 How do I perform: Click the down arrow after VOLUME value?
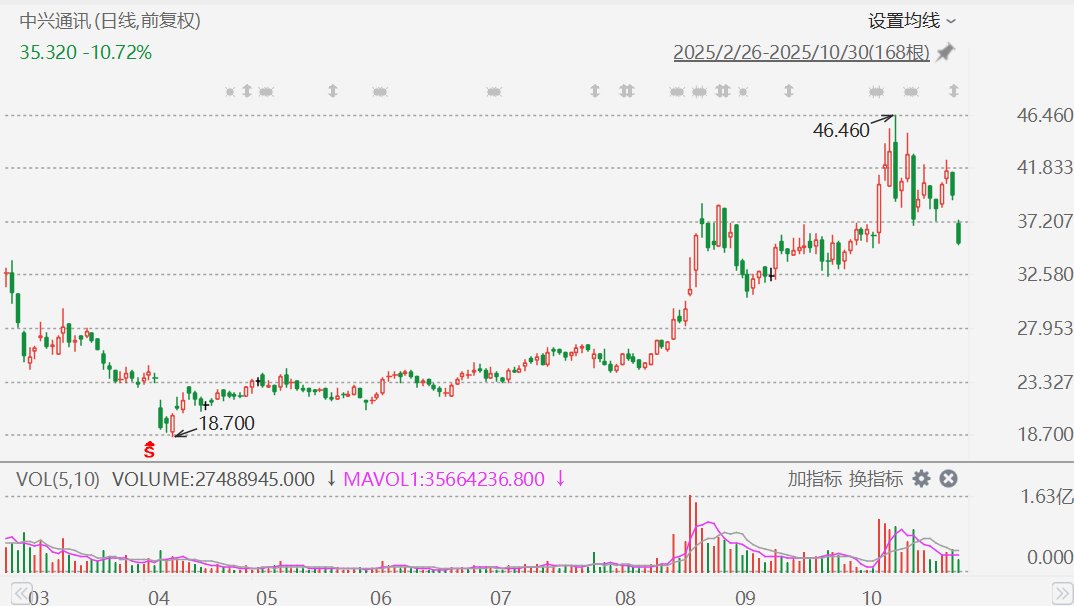coord(331,479)
